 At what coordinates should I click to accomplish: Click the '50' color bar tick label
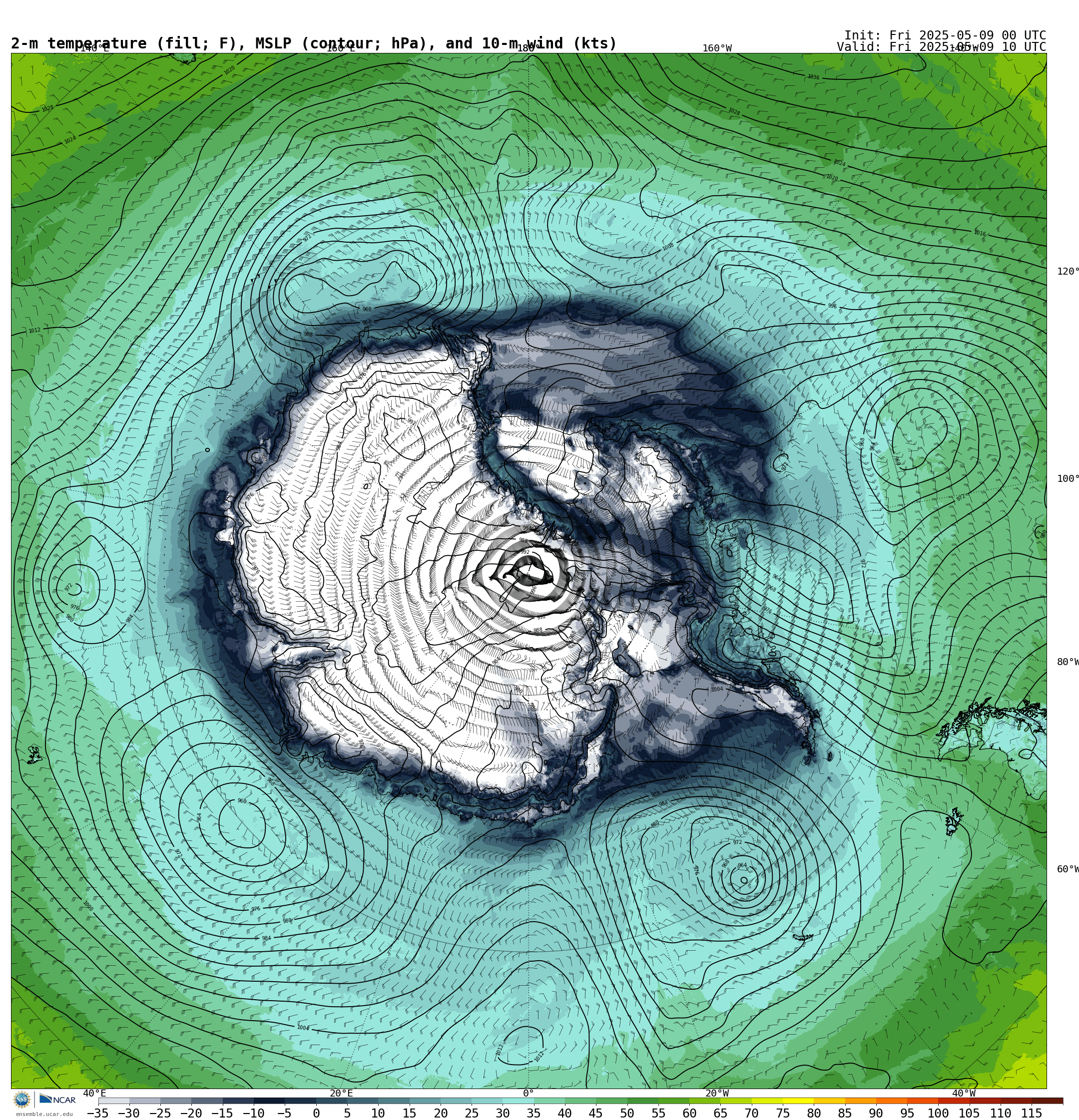[627, 1113]
